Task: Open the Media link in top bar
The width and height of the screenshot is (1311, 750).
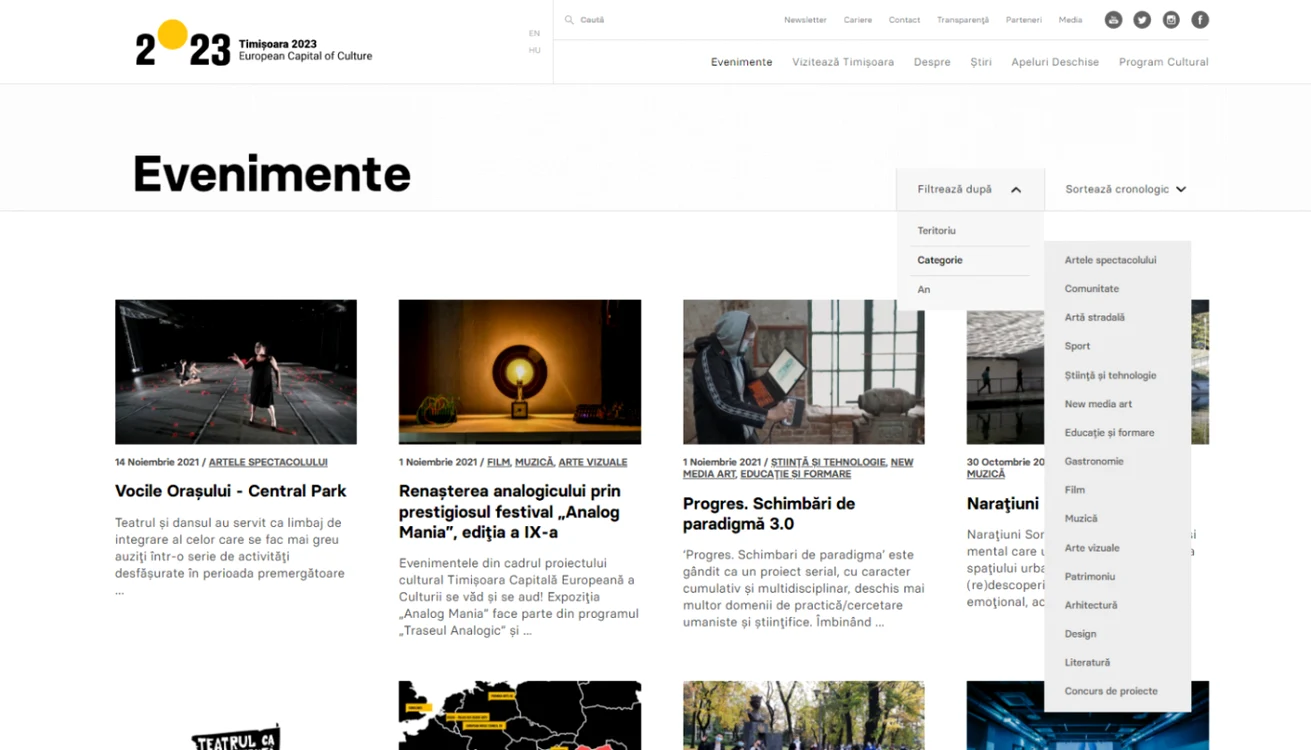Action: (x=1070, y=20)
